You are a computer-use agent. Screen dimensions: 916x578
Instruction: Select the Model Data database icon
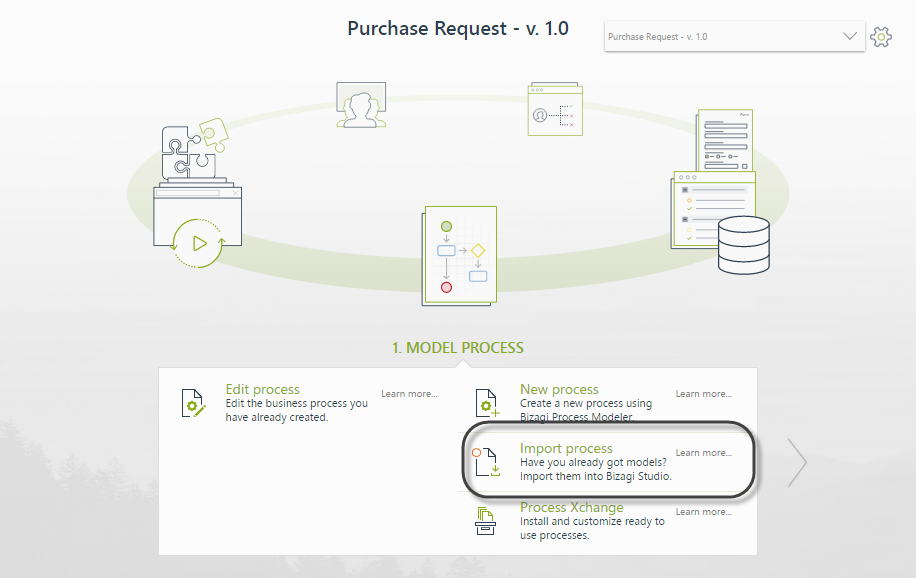click(743, 245)
